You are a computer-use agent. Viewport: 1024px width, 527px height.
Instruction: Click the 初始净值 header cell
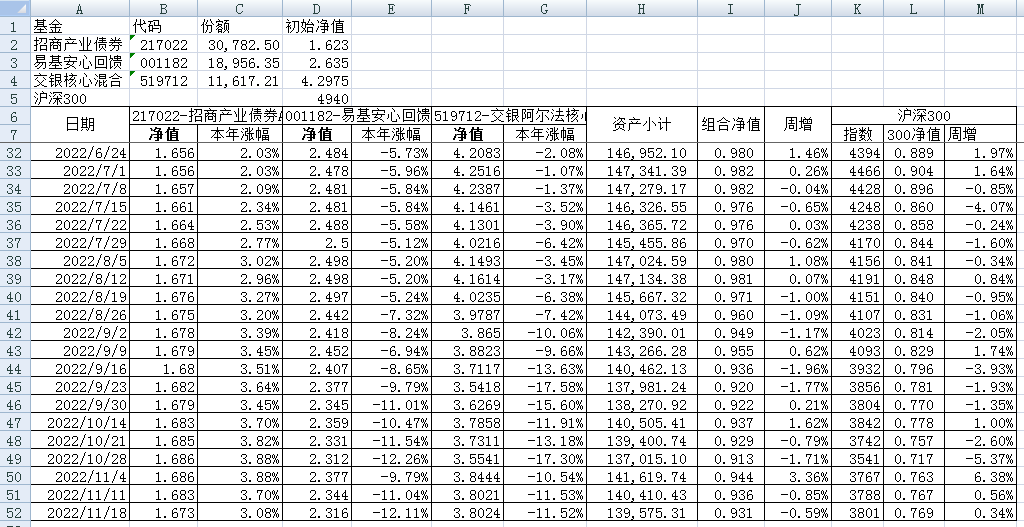(317, 27)
